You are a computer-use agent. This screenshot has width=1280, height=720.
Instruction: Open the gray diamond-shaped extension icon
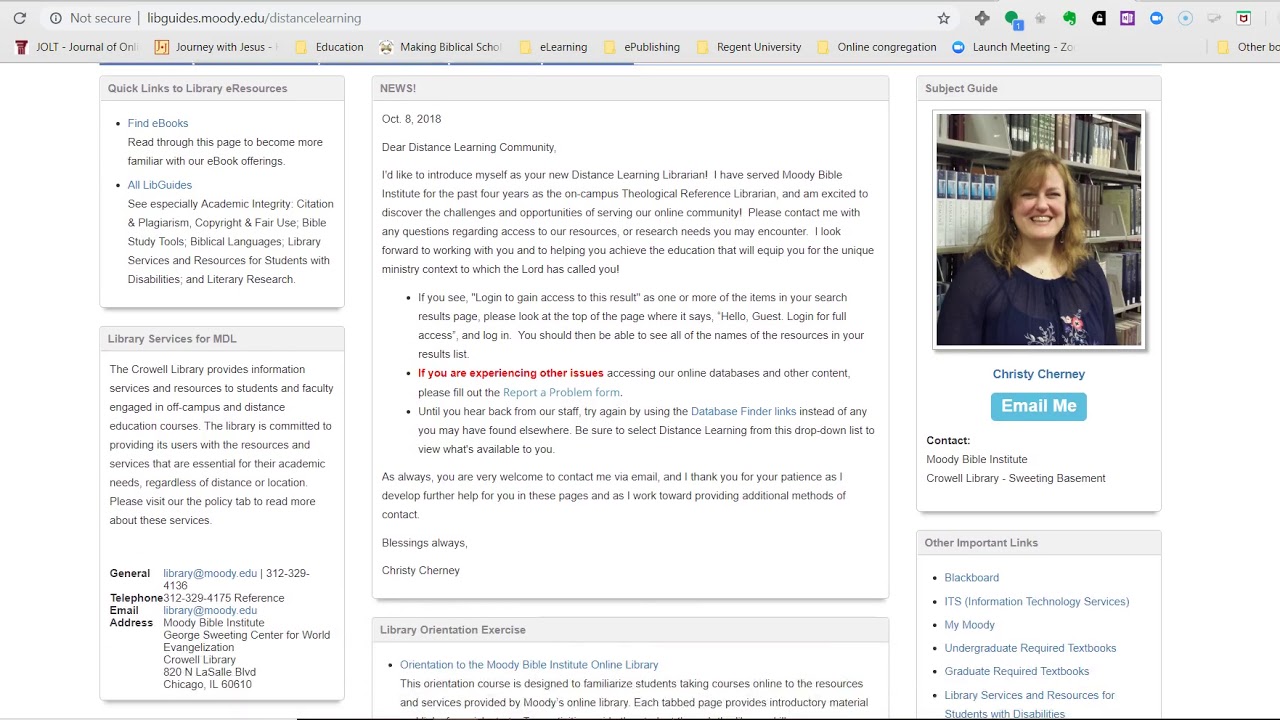(982, 18)
